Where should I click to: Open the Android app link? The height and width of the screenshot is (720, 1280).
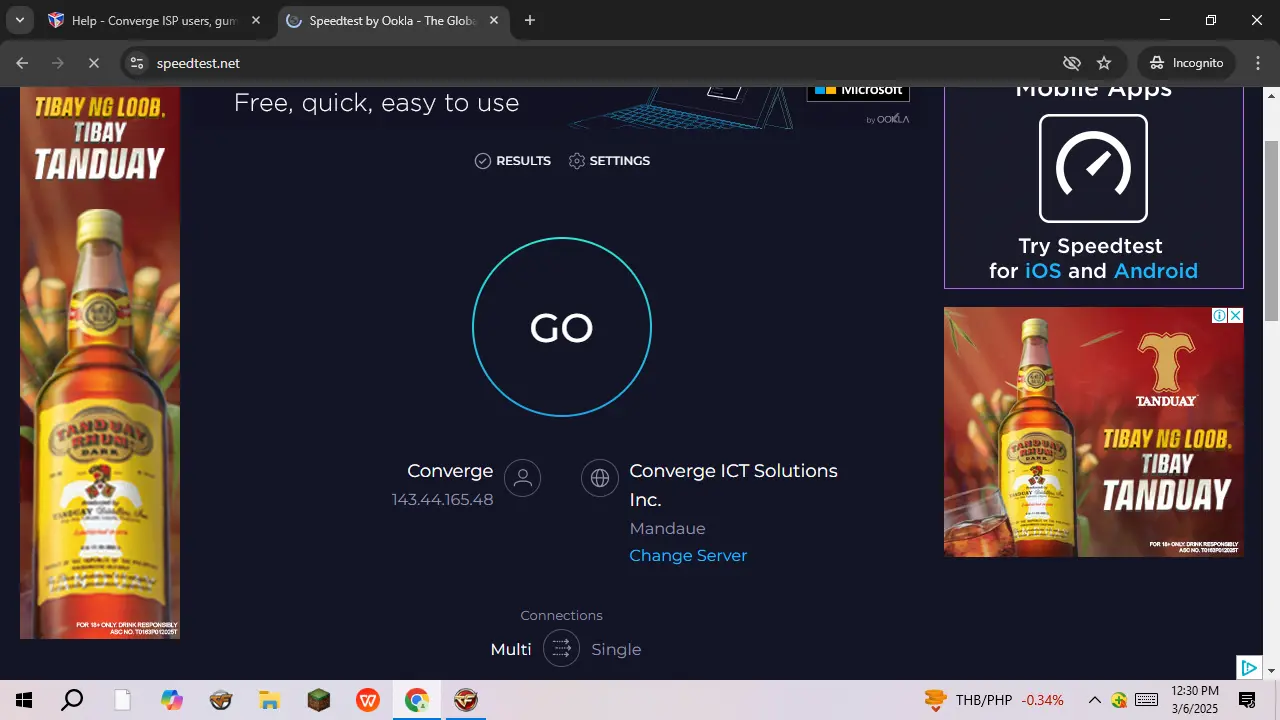click(1156, 271)
